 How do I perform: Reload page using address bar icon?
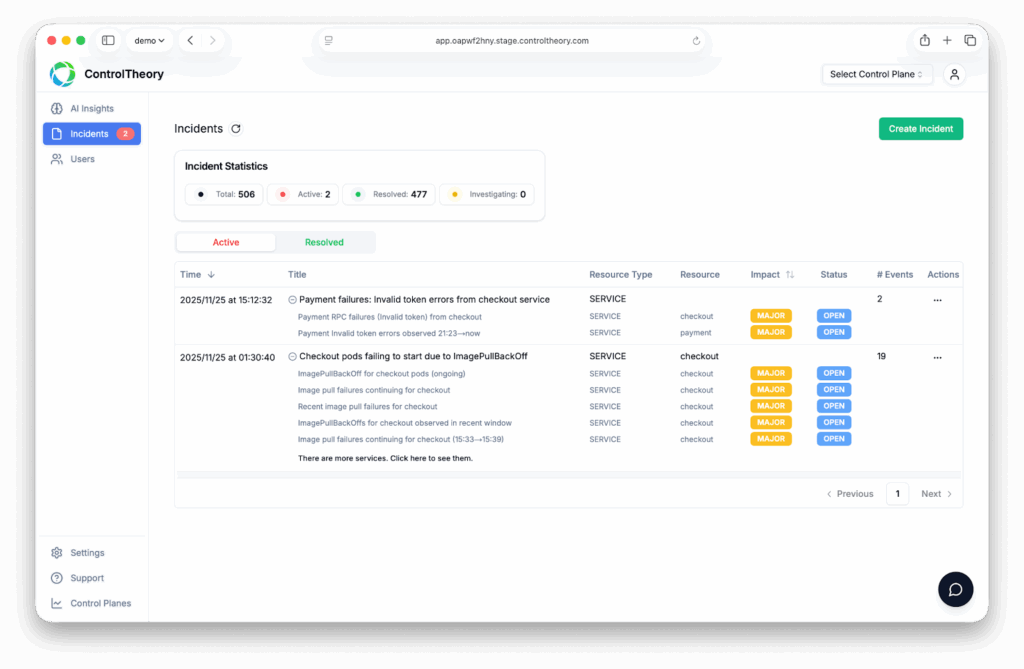coord(696,41)
